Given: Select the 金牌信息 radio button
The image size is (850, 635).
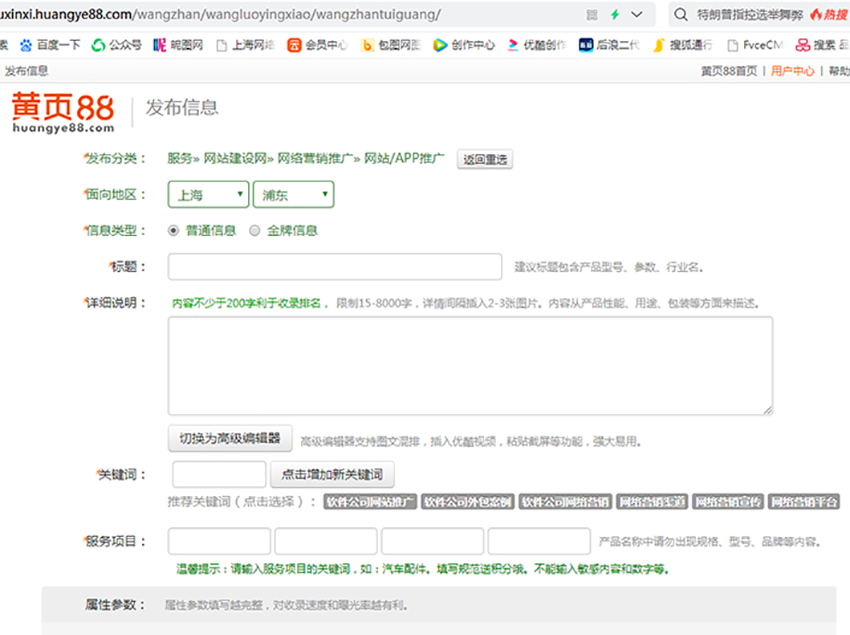Looking at the screenshot, I should click(256, 230).
